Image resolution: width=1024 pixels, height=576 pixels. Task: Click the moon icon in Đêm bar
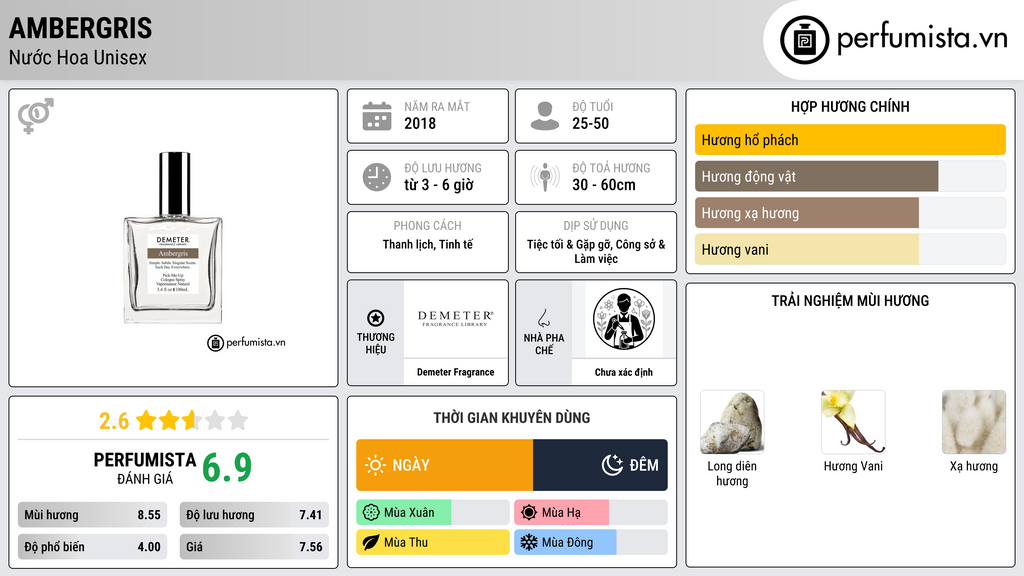point(612,465)
